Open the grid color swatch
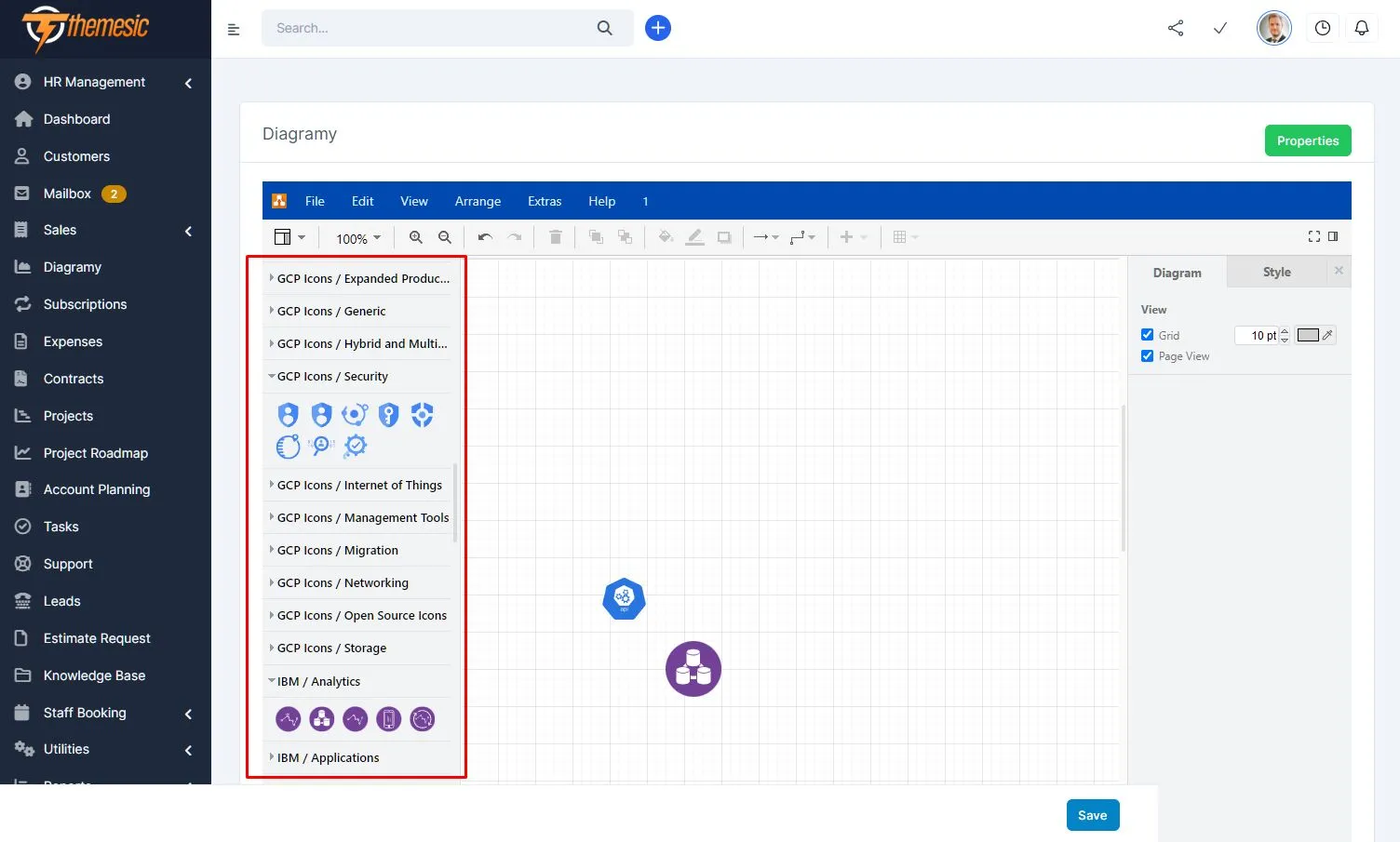Viewport: 1400px width, 842px height. (1308, 335)
